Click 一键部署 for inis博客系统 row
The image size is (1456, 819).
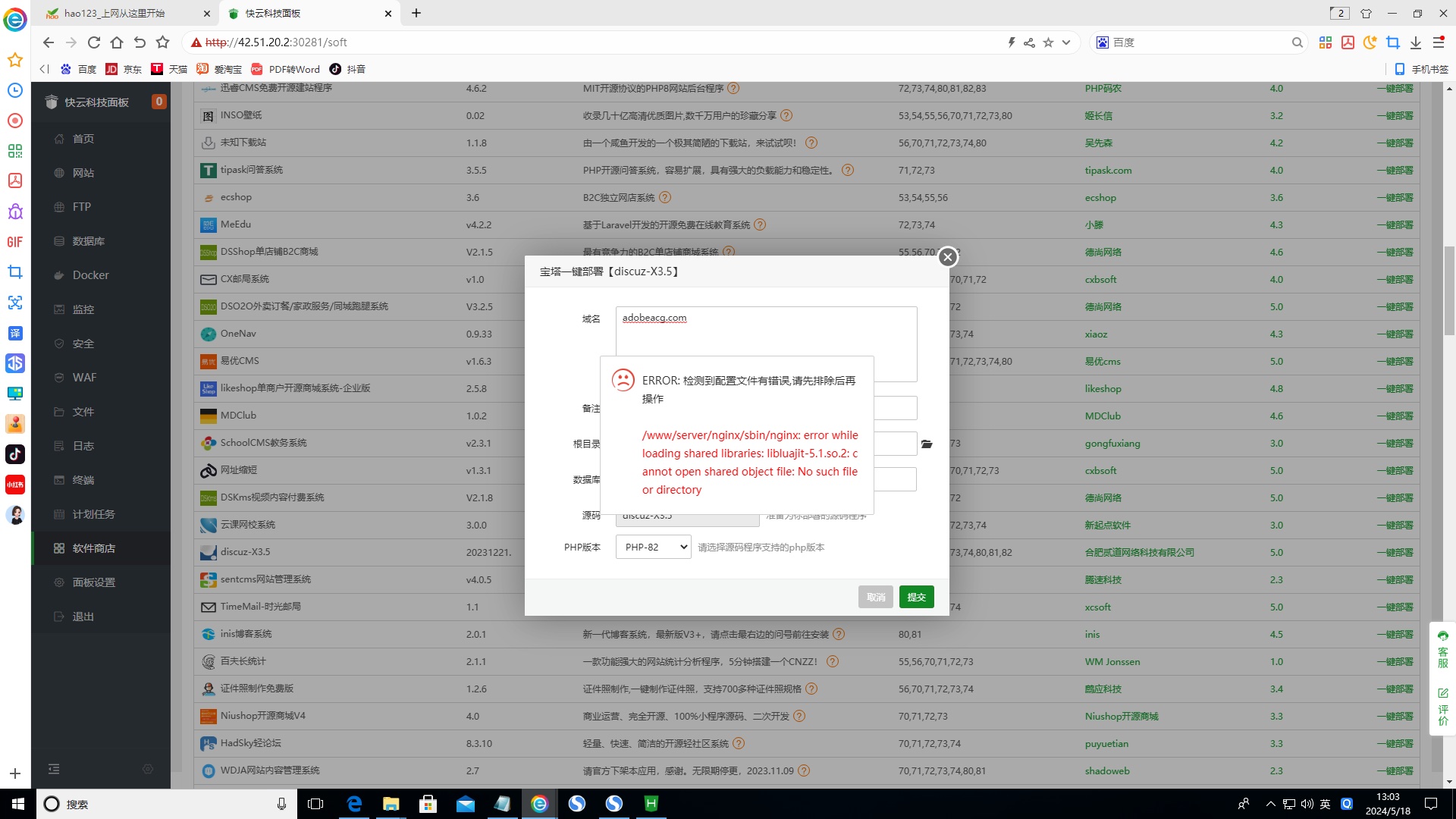tap(1395, 635)
